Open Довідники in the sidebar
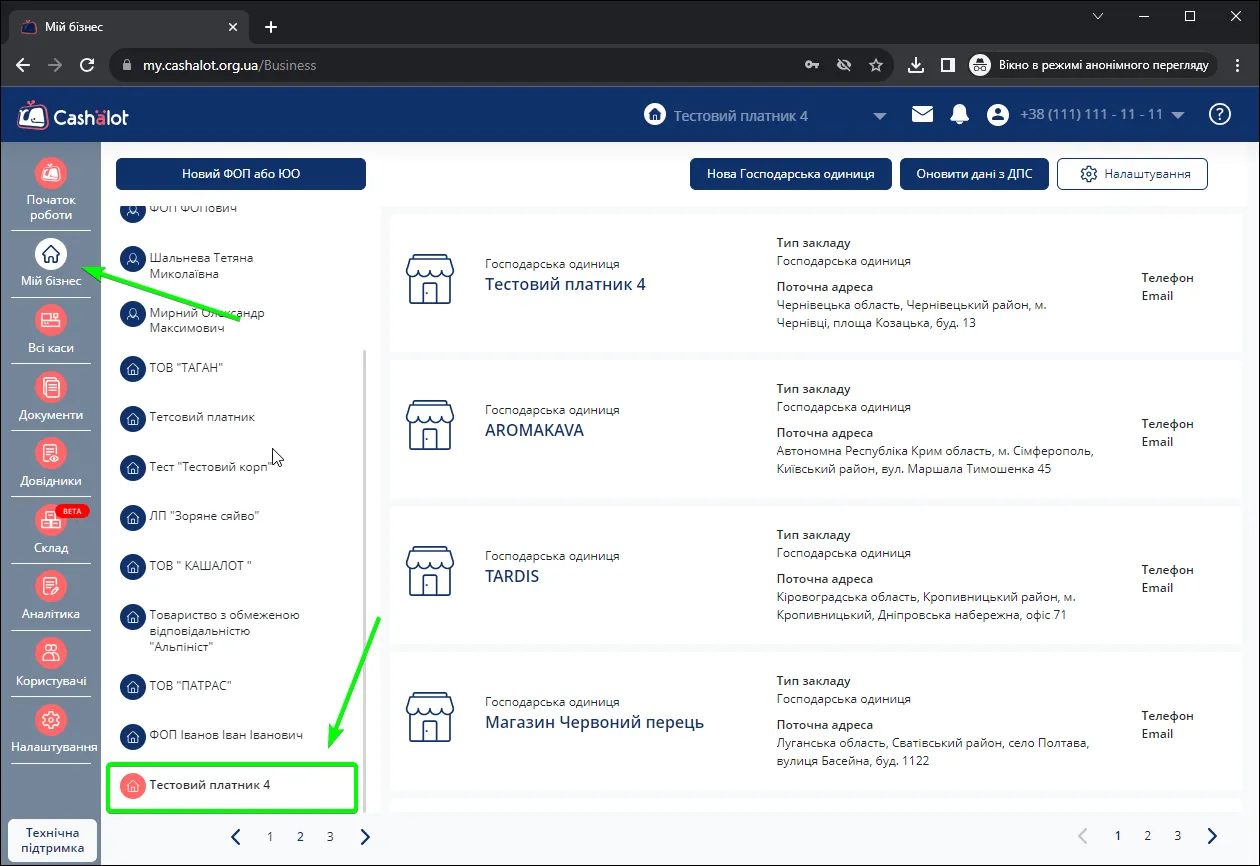 point(51,464)
